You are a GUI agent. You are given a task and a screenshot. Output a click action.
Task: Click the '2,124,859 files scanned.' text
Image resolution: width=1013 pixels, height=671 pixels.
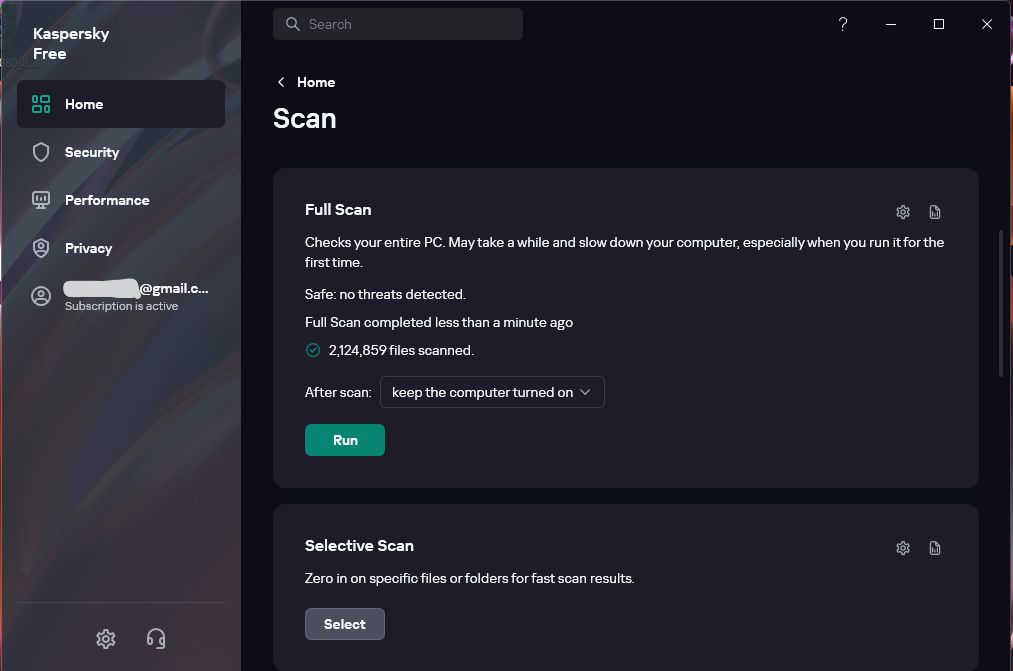click(401, 350)
